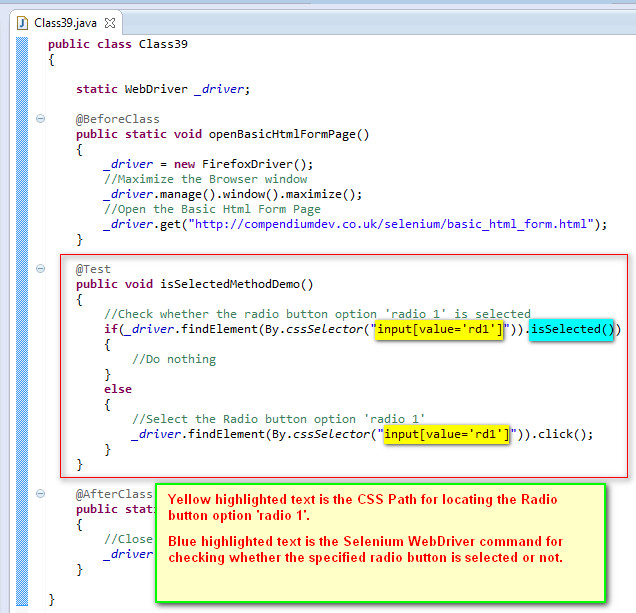Click the openBasicHtmlFormPage() method name
Viewport: 636px width, 613px height.
coord(289,134)
